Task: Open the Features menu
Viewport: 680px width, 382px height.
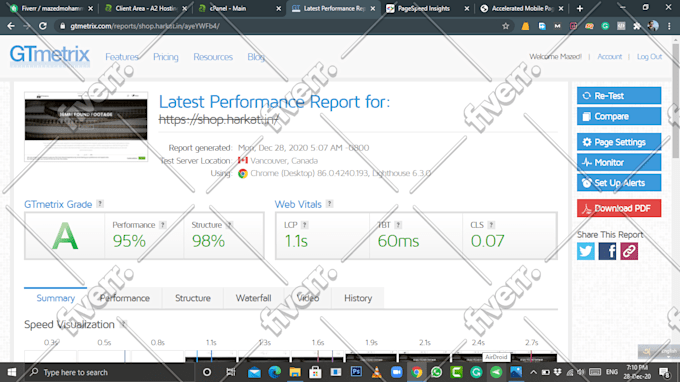Action: point(122,57)
